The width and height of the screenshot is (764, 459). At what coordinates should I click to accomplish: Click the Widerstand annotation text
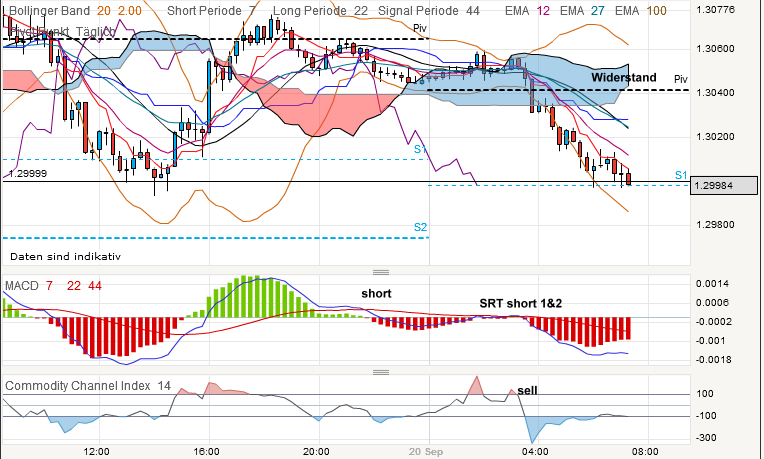click(624, 77)
